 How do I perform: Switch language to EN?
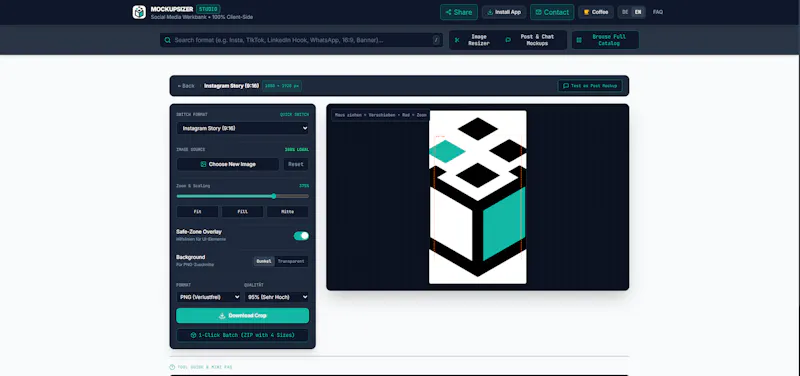(637, 12)
